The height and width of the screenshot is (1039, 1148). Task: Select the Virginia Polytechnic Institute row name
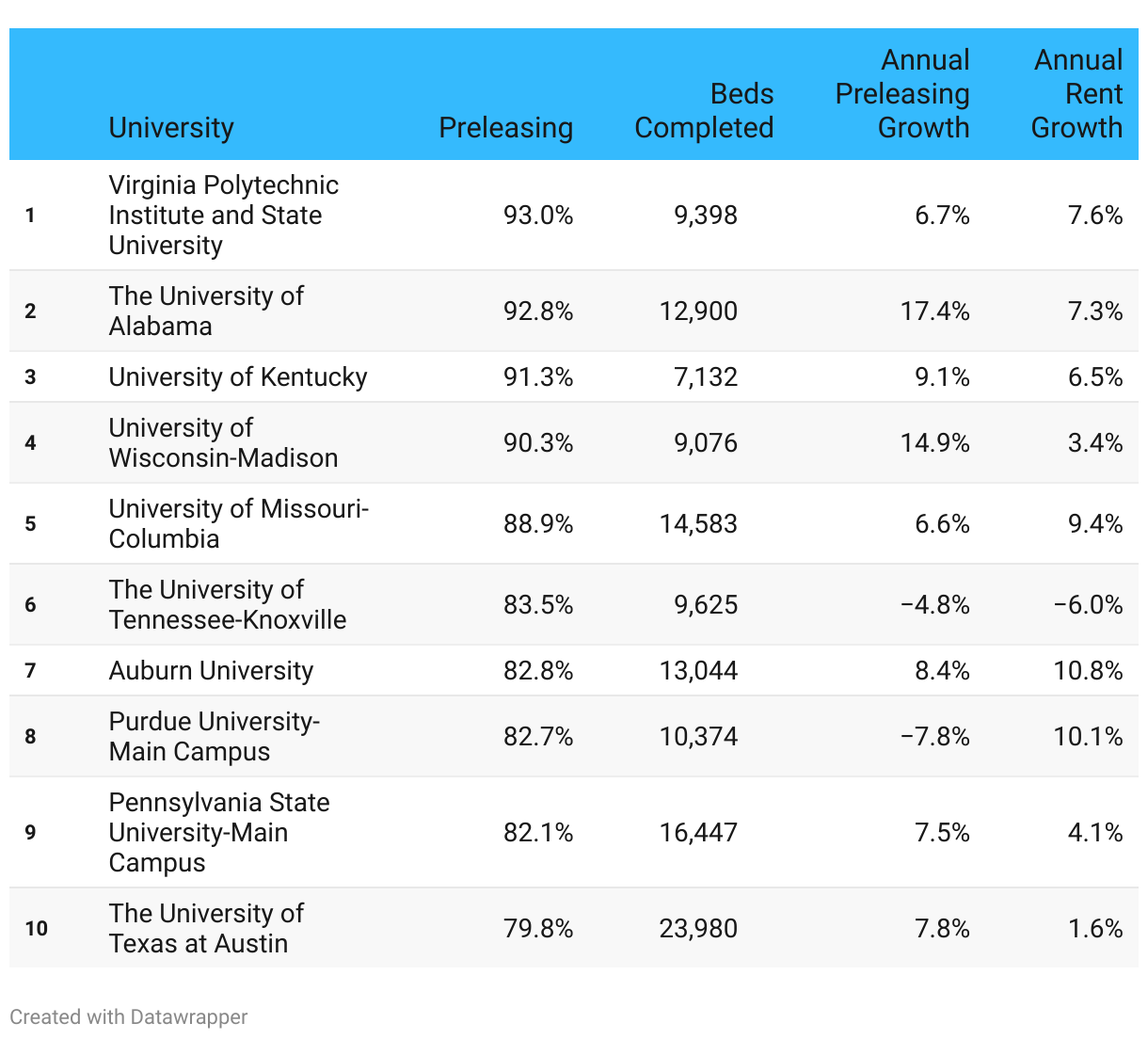[x=223, y=216]
